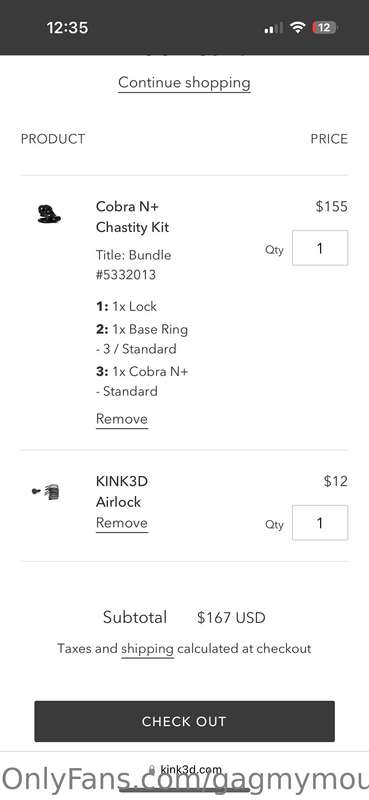Focus quantity field for Cobra N+ kit
This screenshot has width=369, height=800.
[x=320, y=248]
